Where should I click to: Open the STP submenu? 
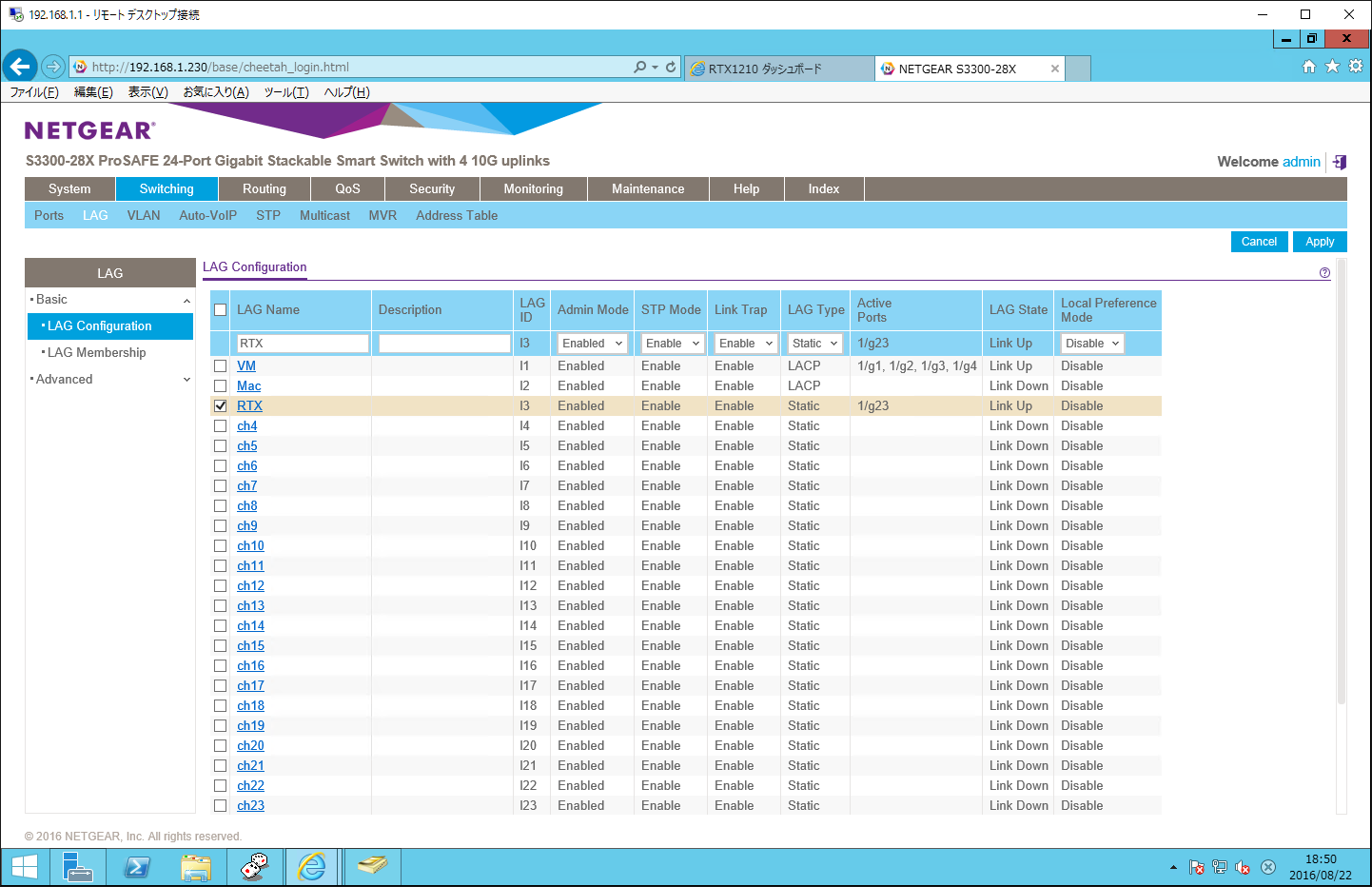point(268,215)
